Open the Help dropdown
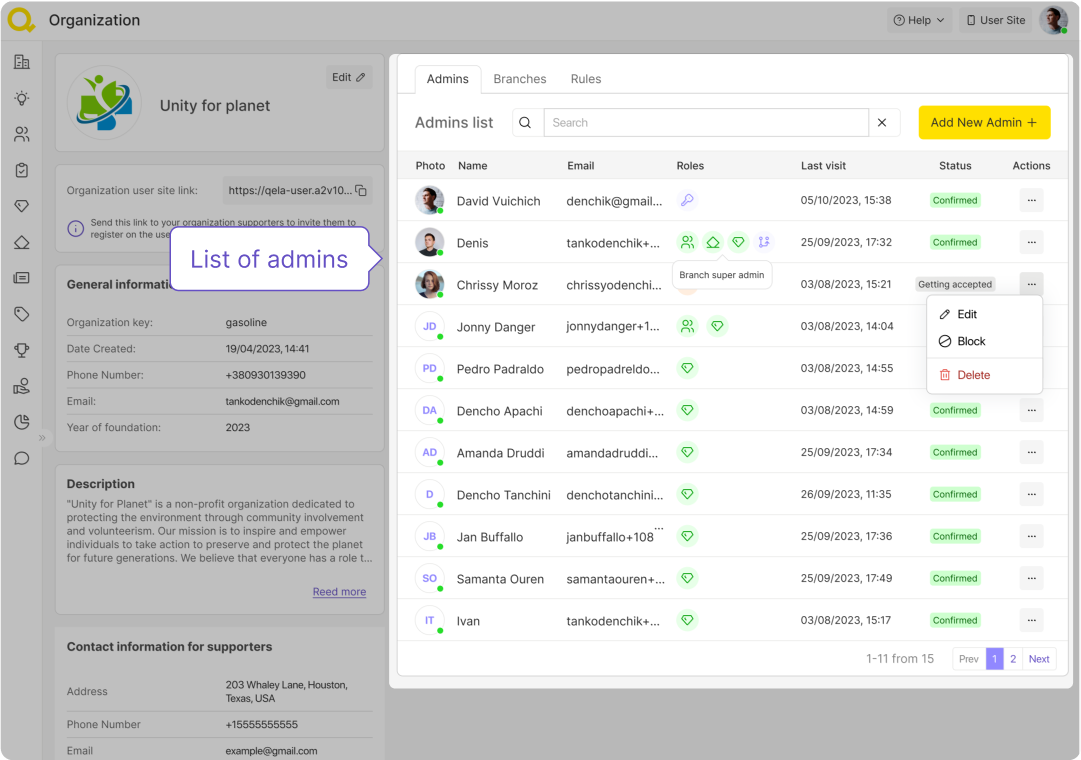 tap(918, 20)
